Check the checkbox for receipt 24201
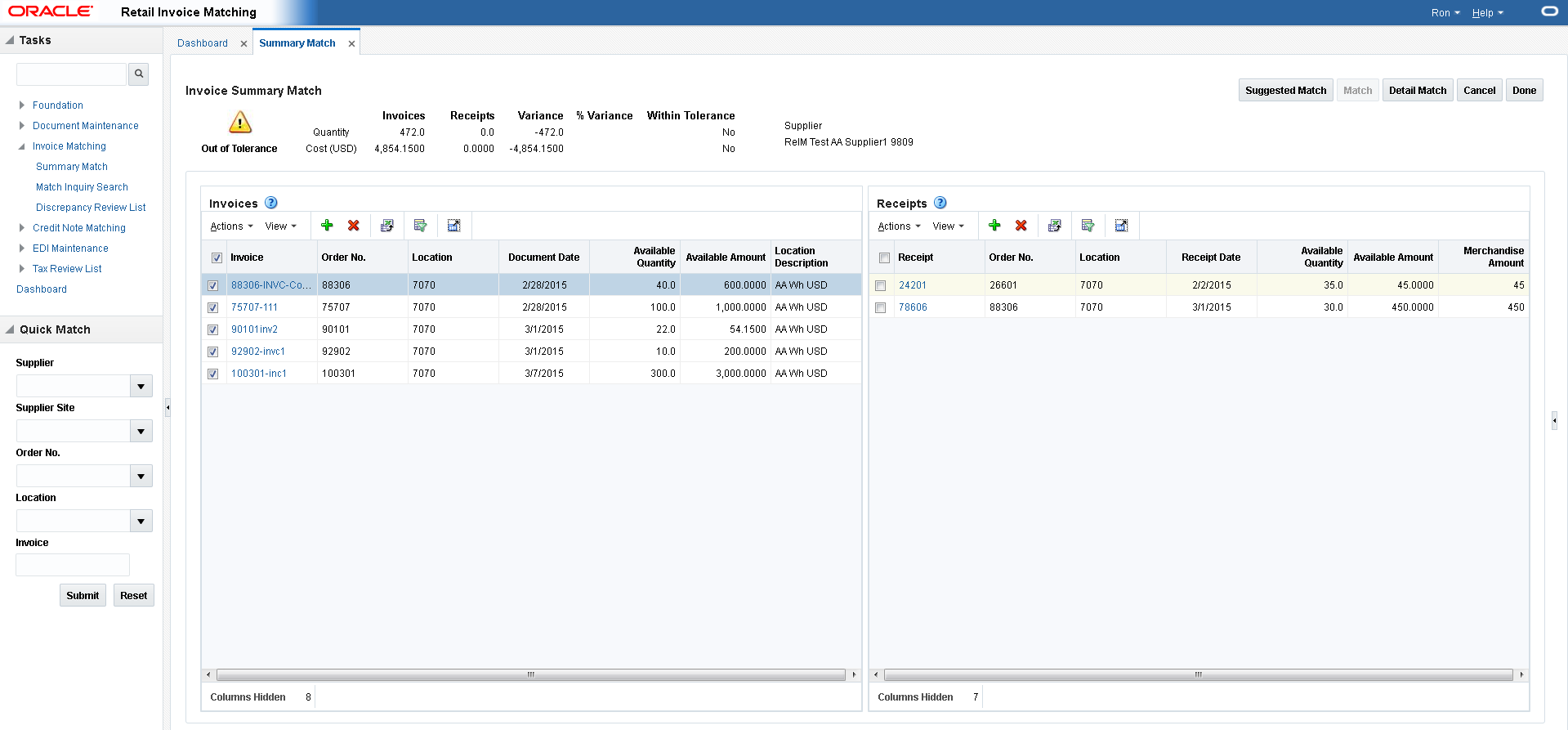Viewport: 1568px width, 730px height. coord(881,286)
